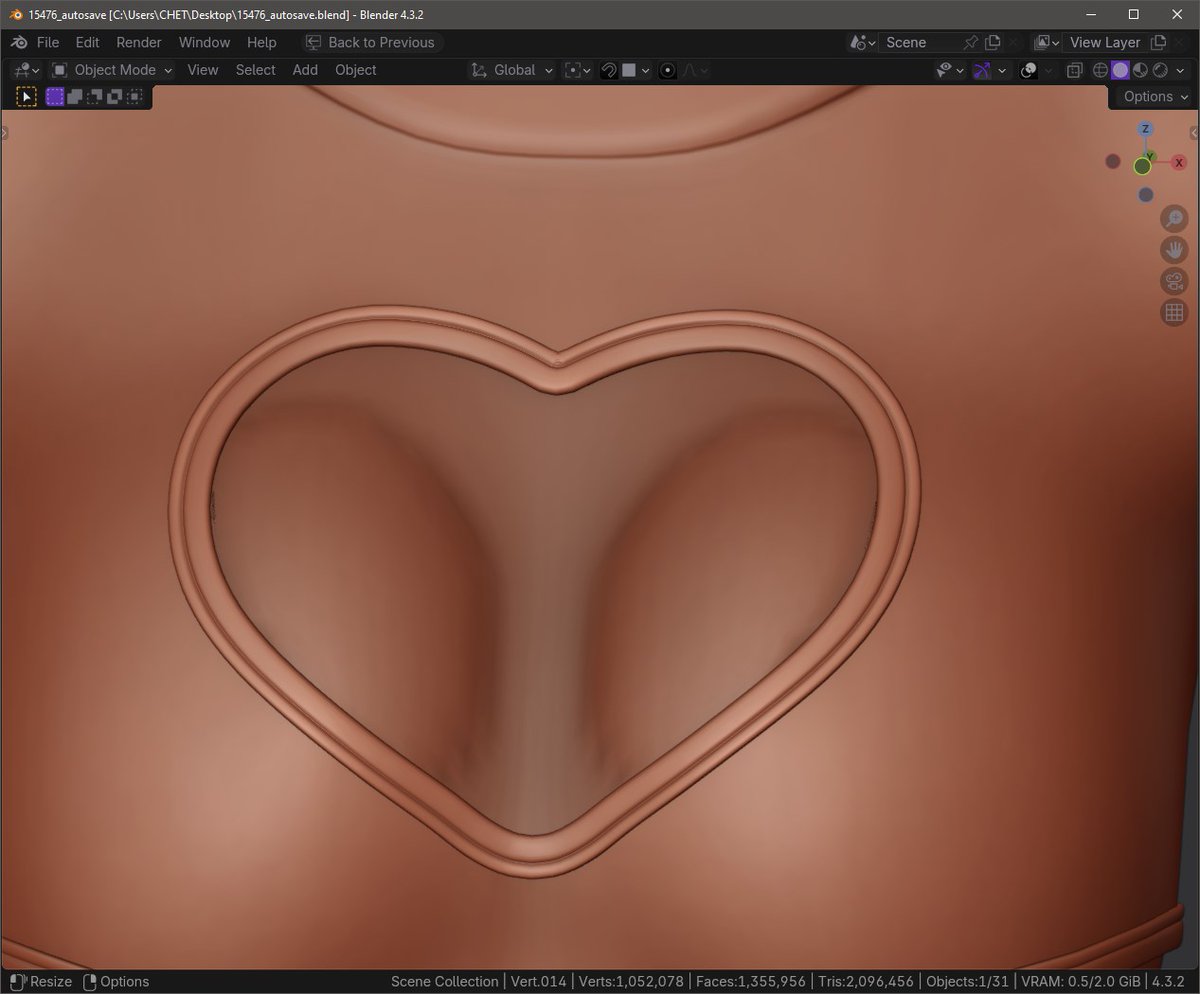Choose the set new selection mode
Screen dimensions: 1200x994
pos(54,97)
